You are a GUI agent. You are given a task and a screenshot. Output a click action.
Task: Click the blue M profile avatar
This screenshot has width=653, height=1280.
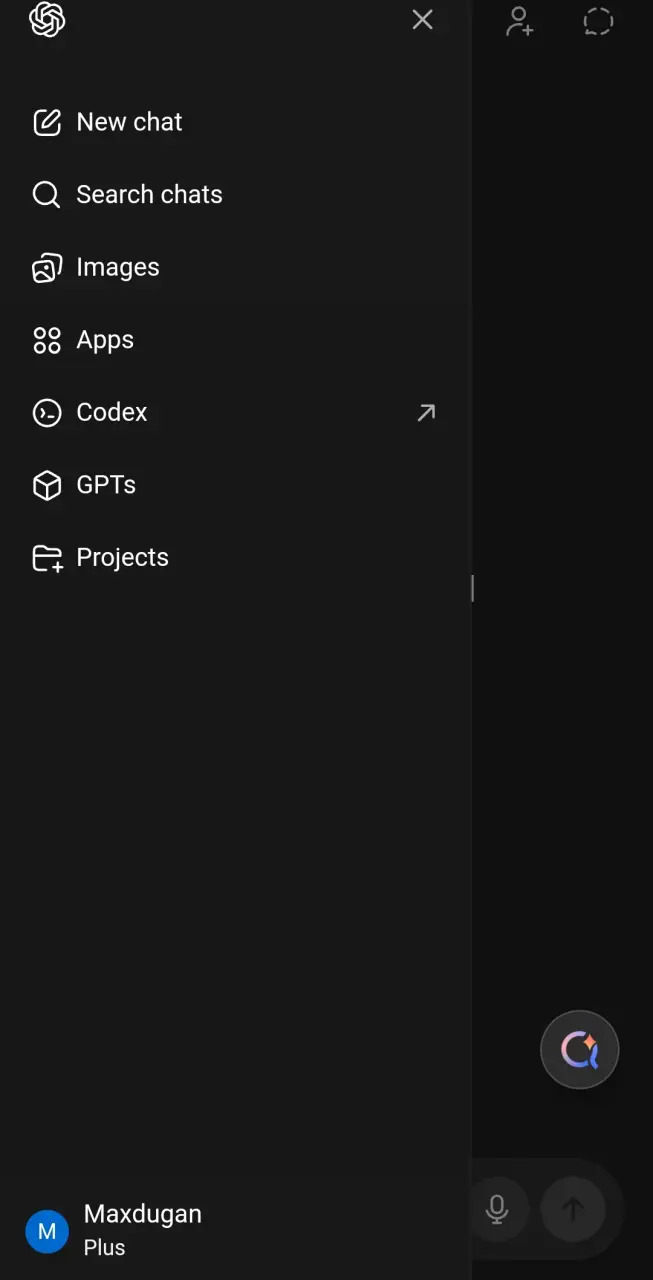coord(47,1231)
